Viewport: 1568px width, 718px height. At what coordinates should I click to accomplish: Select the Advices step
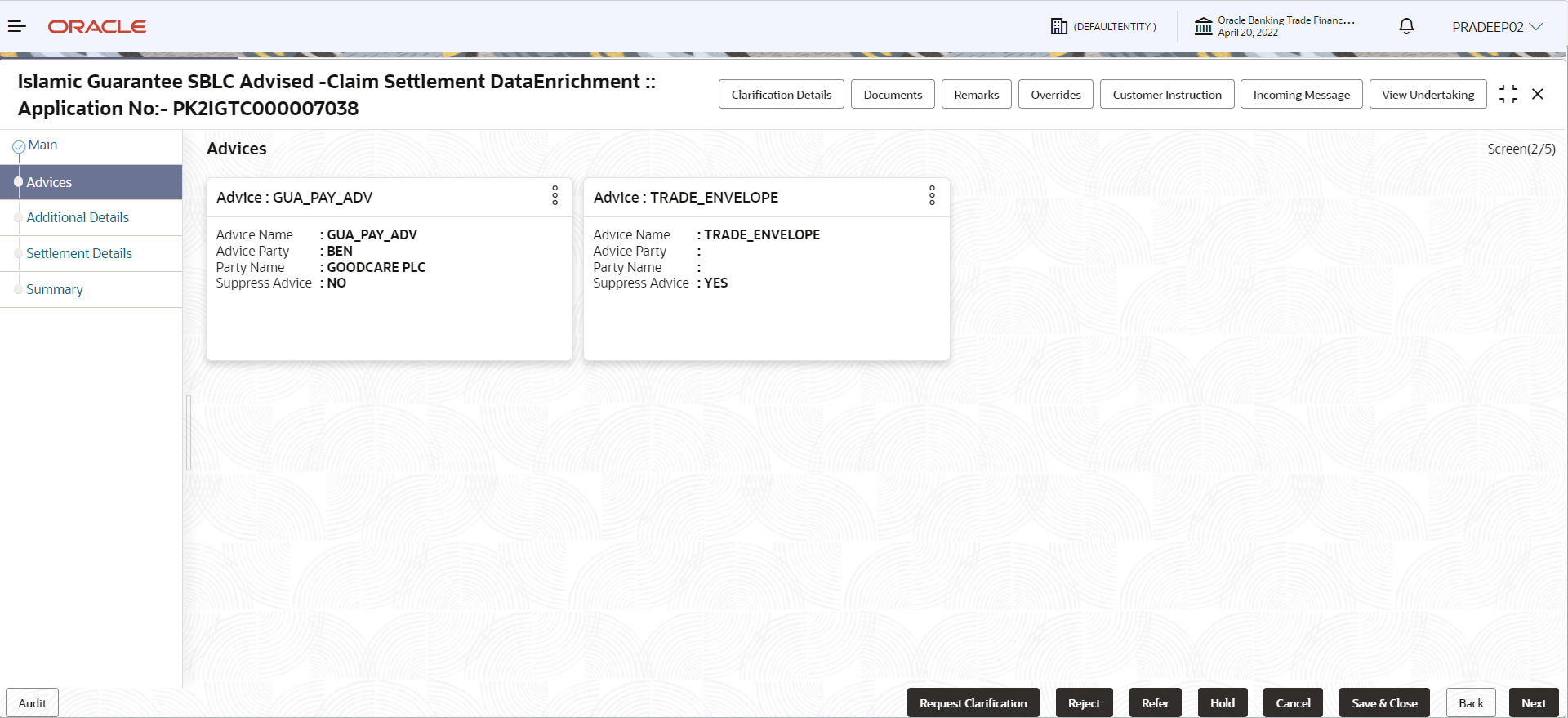pyautogui.click(x=91, y=182)
